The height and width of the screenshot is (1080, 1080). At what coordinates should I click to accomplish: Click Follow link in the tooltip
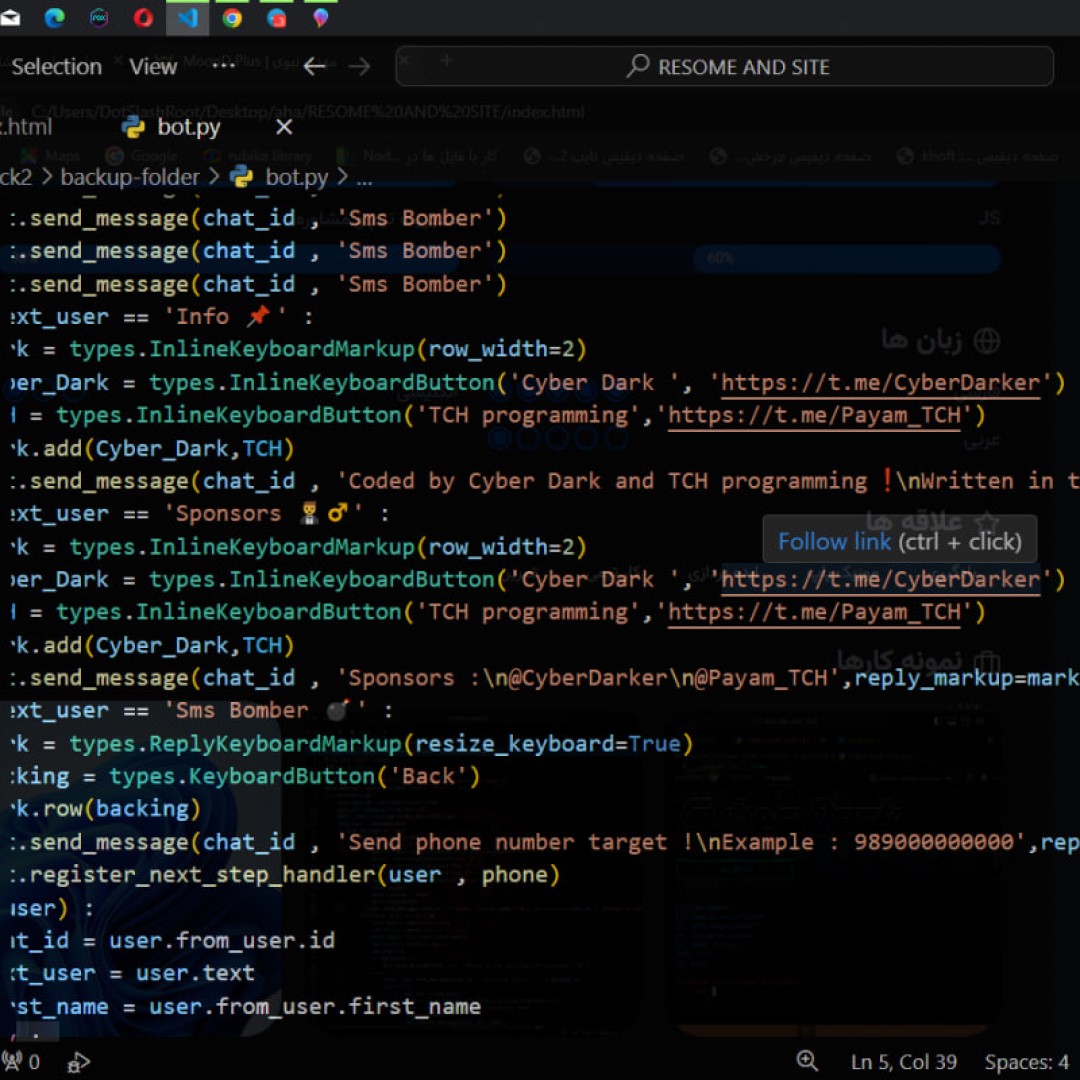coord(834,541)
